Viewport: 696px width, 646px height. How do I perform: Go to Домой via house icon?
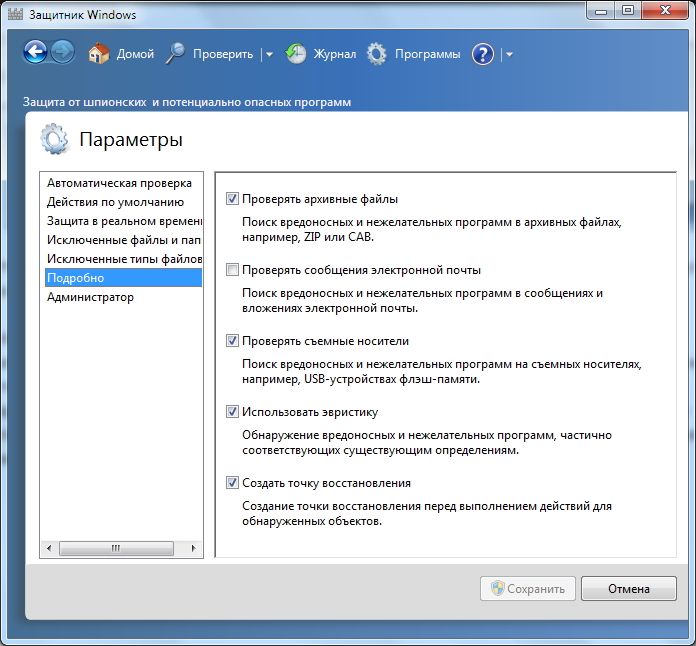tap(98, 54)
